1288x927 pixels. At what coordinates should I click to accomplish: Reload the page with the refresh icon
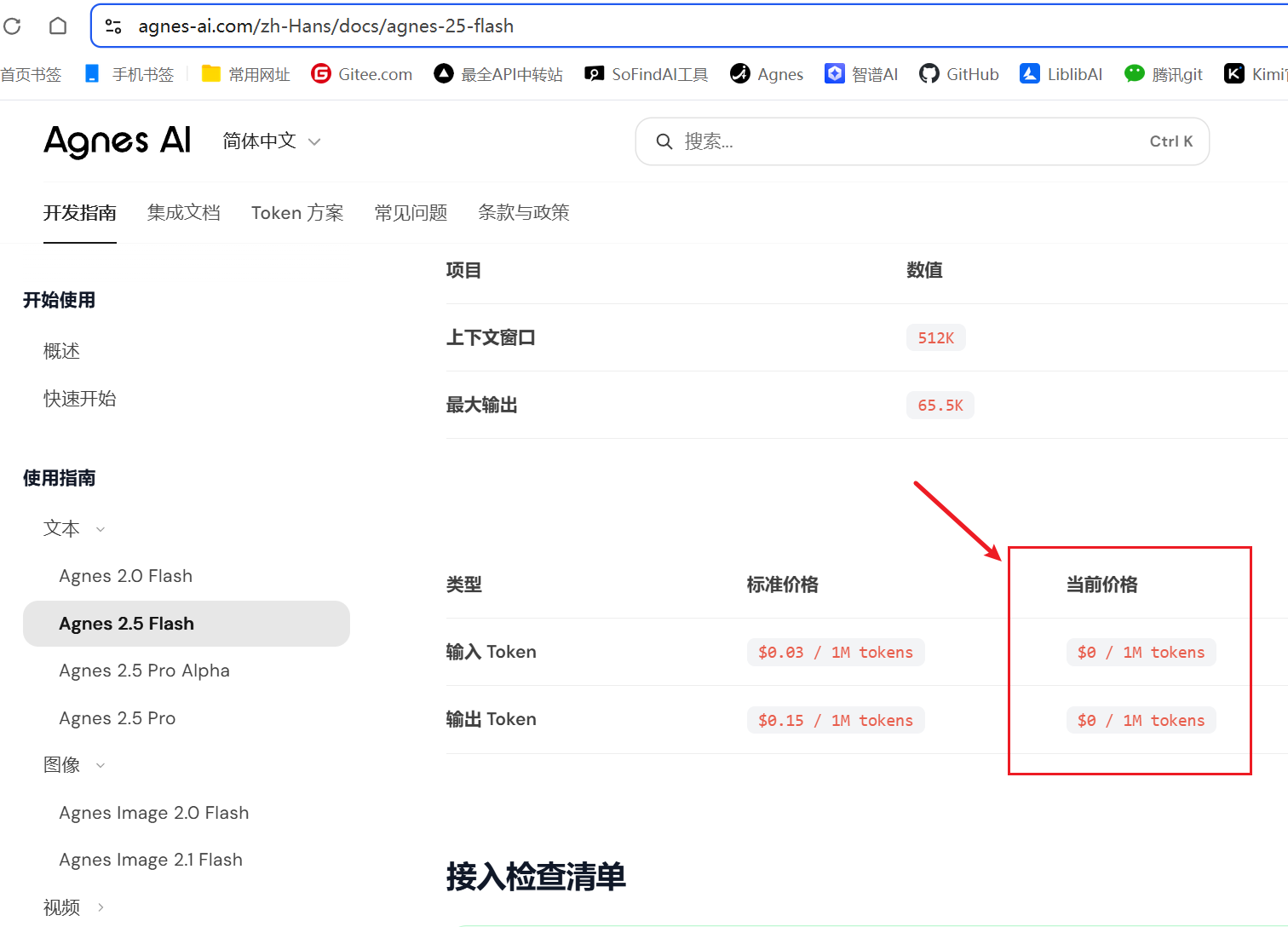coord(12,26)
